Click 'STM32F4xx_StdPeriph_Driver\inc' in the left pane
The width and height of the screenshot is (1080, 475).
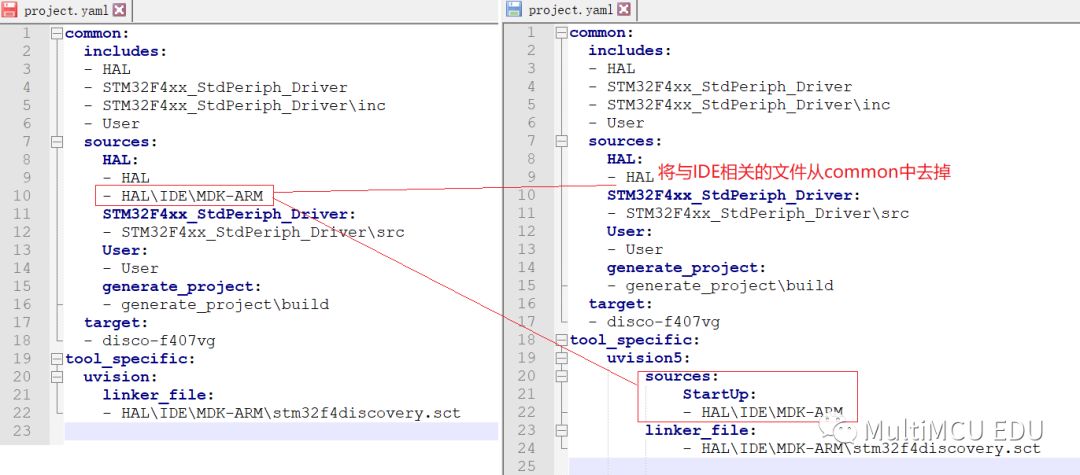(244, 105)
